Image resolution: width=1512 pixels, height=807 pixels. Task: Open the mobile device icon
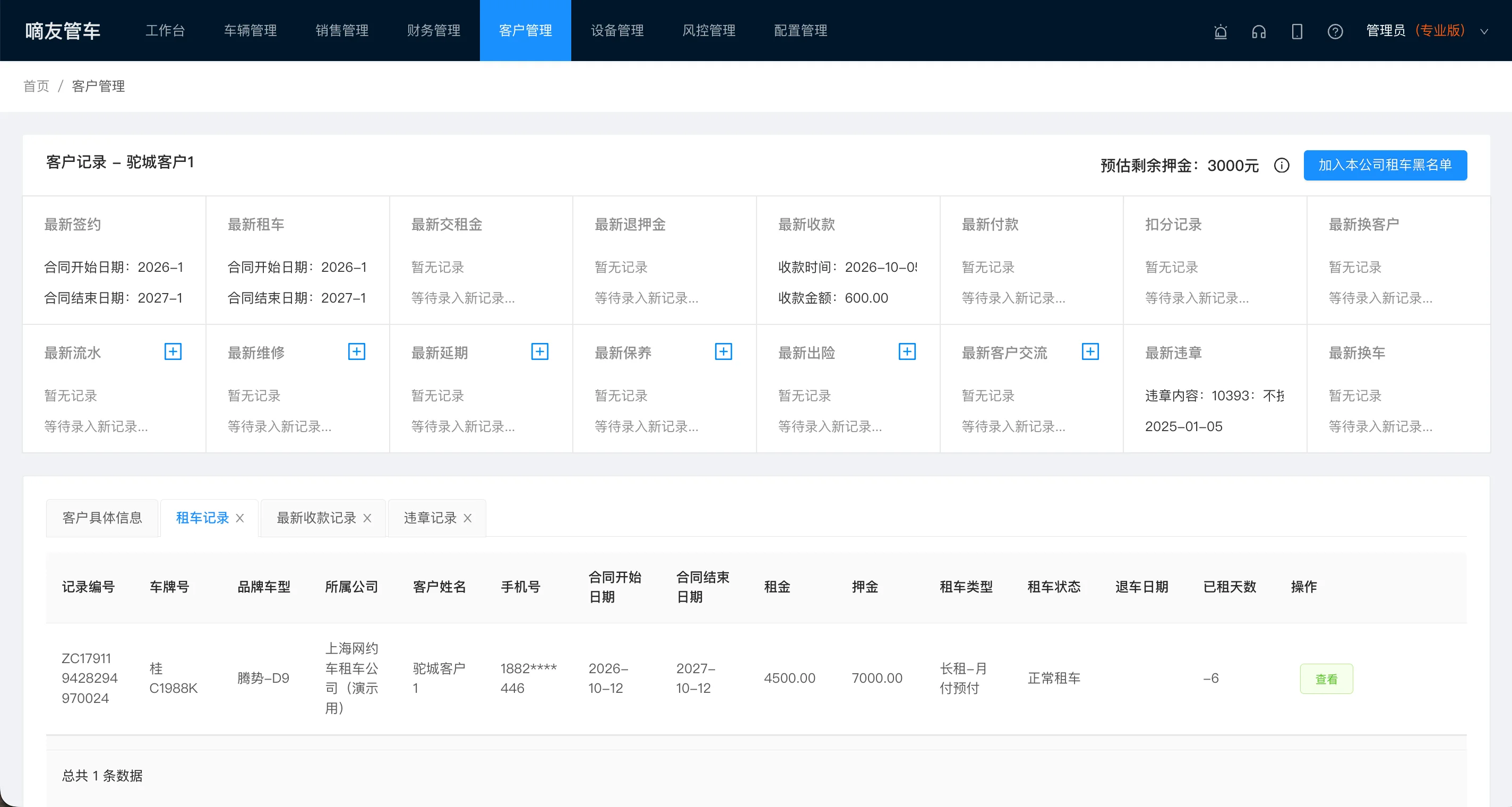pyautogui.click(x=1296, y=31)
